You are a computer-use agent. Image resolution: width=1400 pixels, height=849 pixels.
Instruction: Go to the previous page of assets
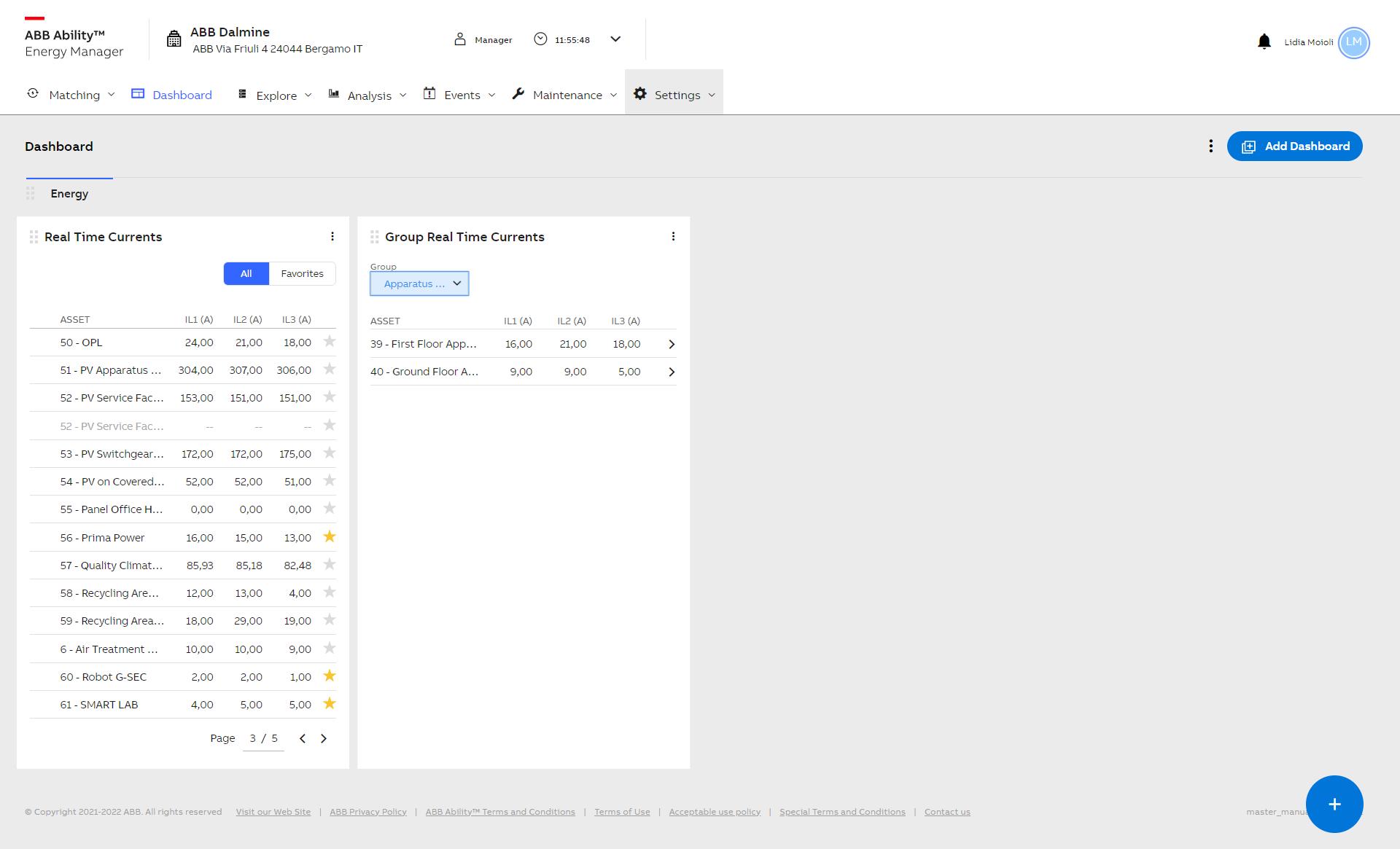303,739
